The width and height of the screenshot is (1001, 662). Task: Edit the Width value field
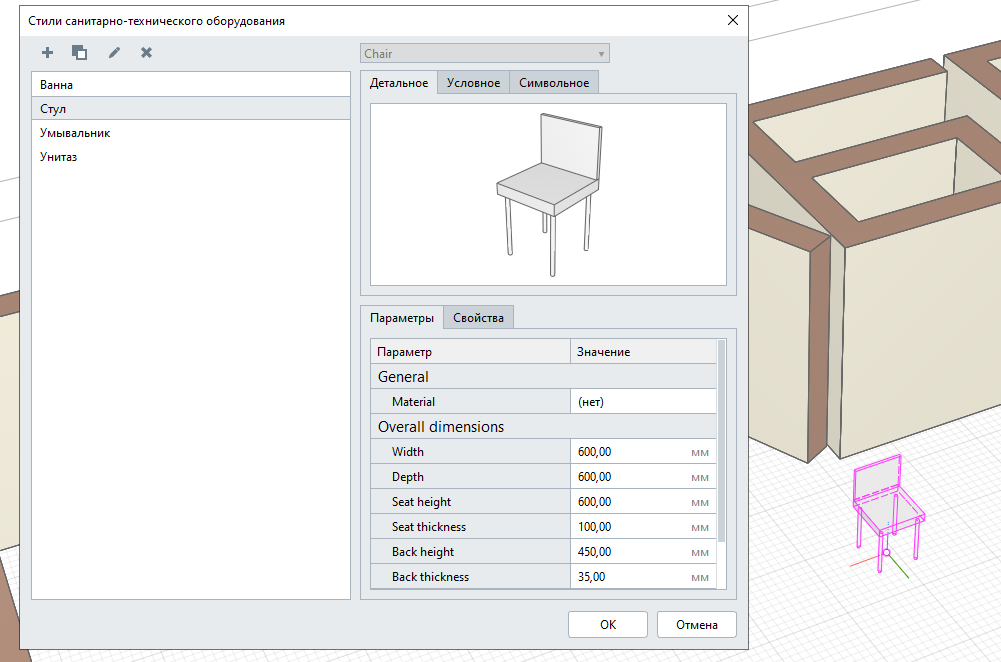632,452
